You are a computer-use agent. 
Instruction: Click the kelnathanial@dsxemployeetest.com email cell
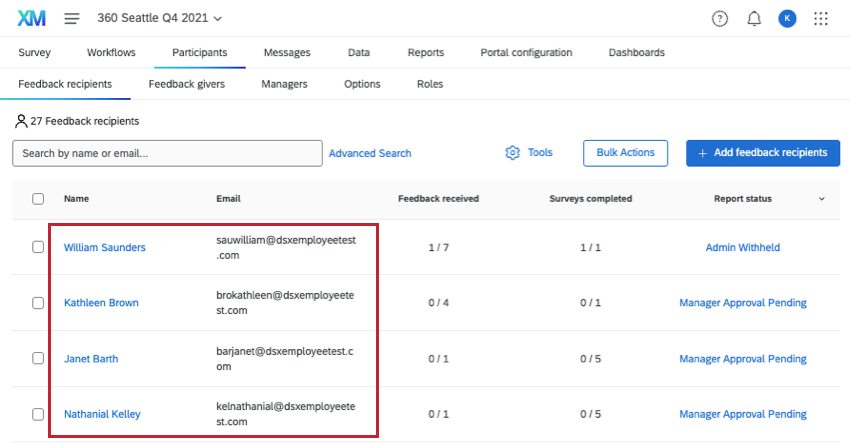286,414
